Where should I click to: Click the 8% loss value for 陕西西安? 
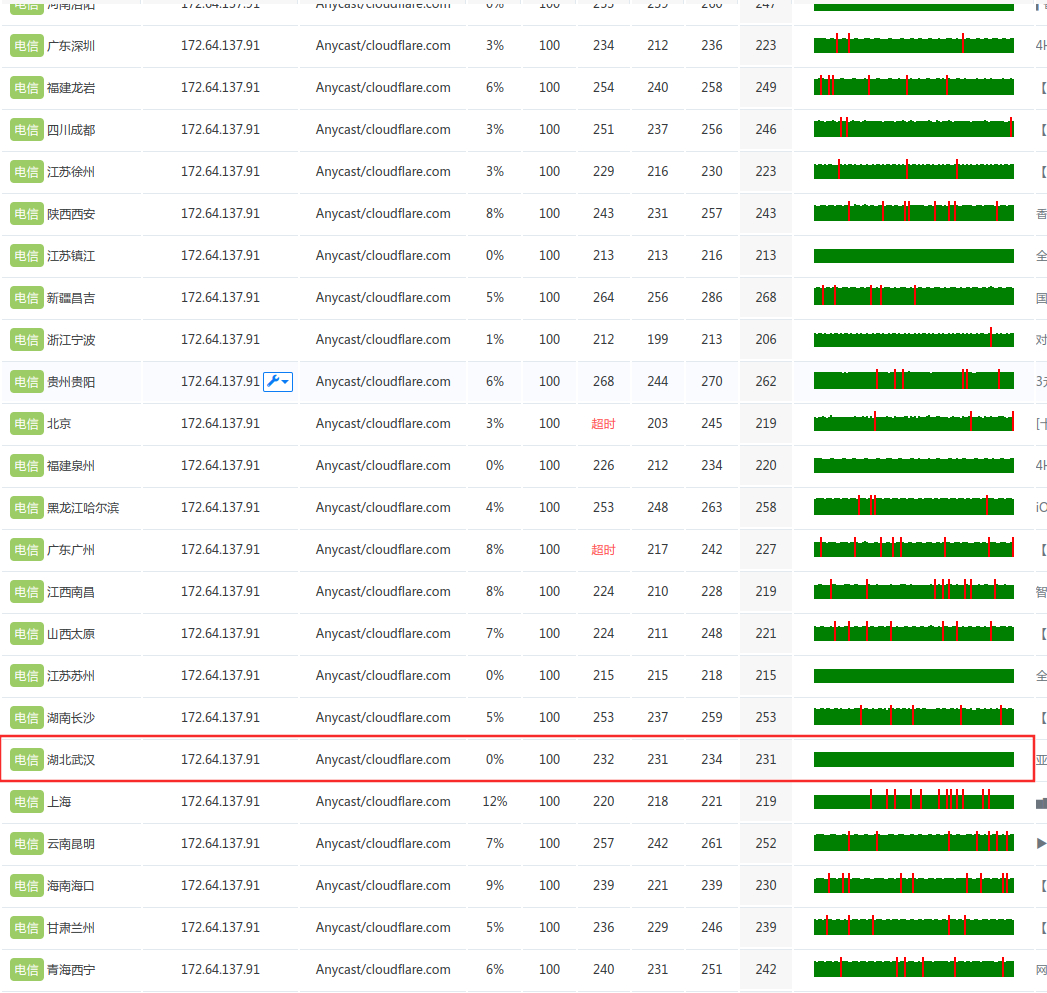(x=495, y=214)
